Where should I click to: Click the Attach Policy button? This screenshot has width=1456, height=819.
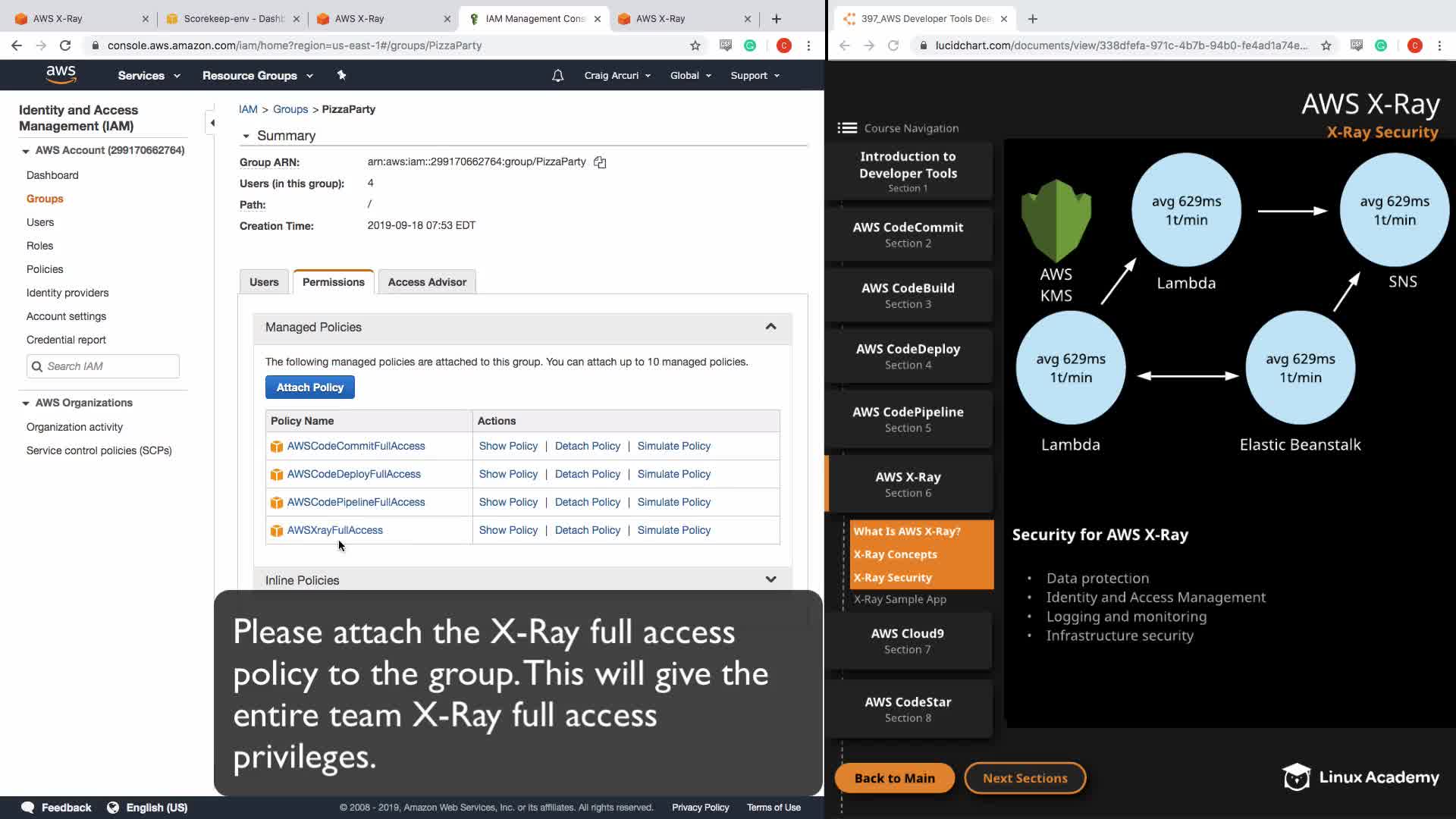coord(309,388)
